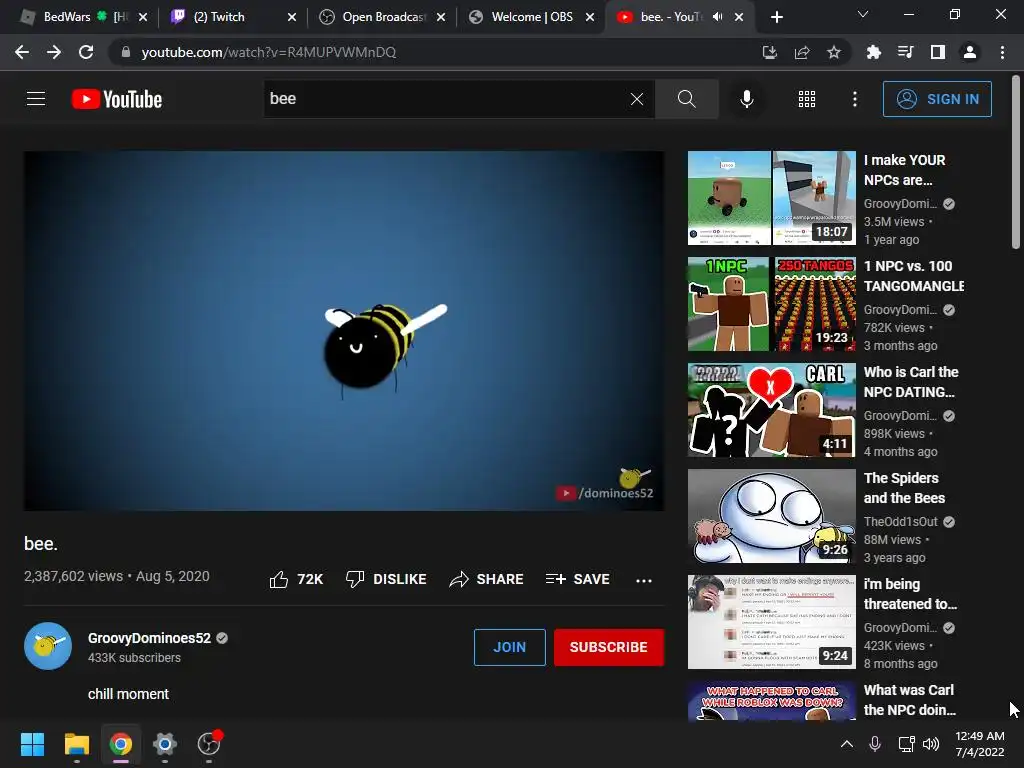1024x768 pixels.
Task: Open '1 NPC vs. 100 TANGOMANGLE' title
Action: tap(913, 276)
